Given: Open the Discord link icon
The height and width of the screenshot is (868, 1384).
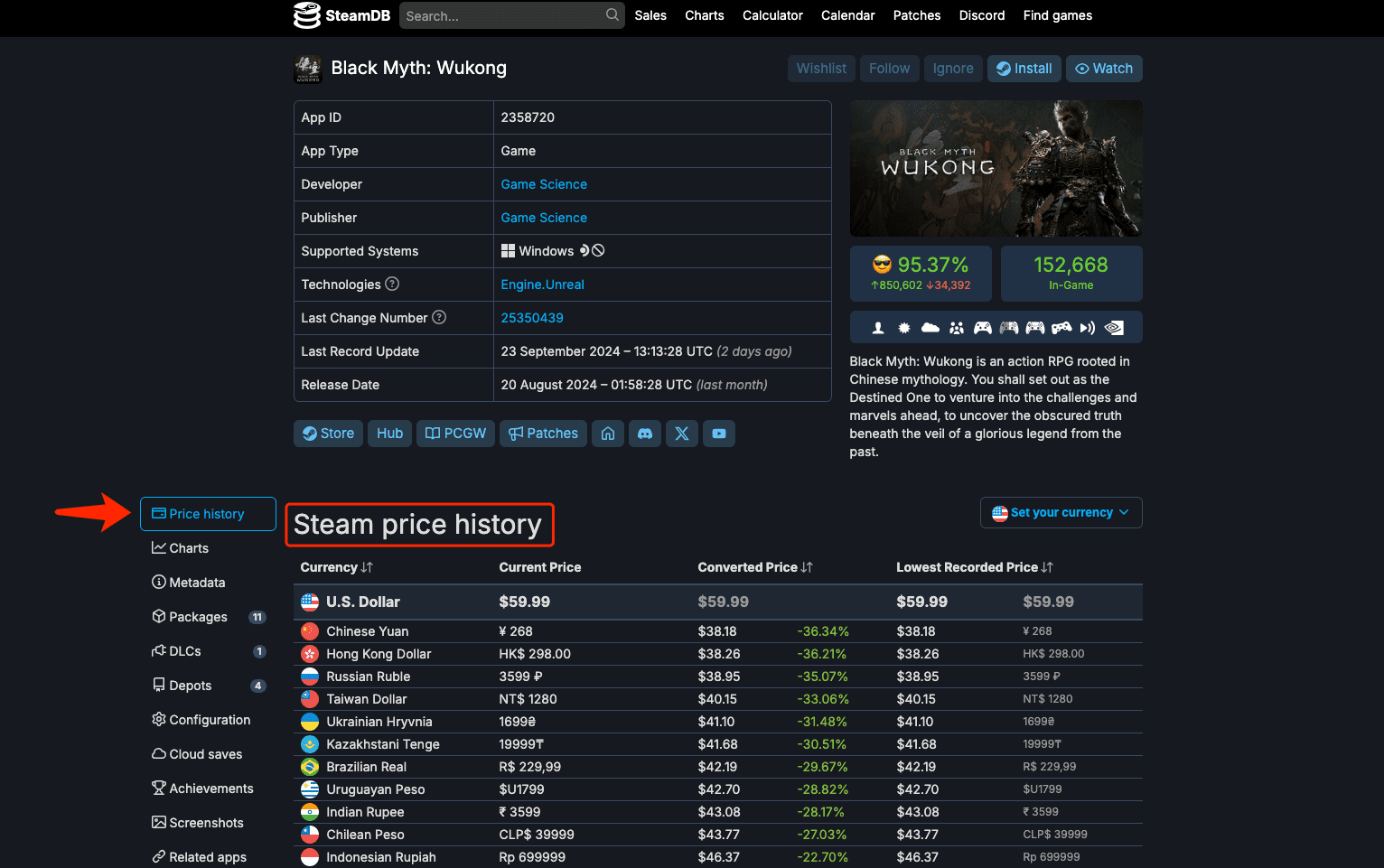Looking at the screenshot, I should [645, 434].
